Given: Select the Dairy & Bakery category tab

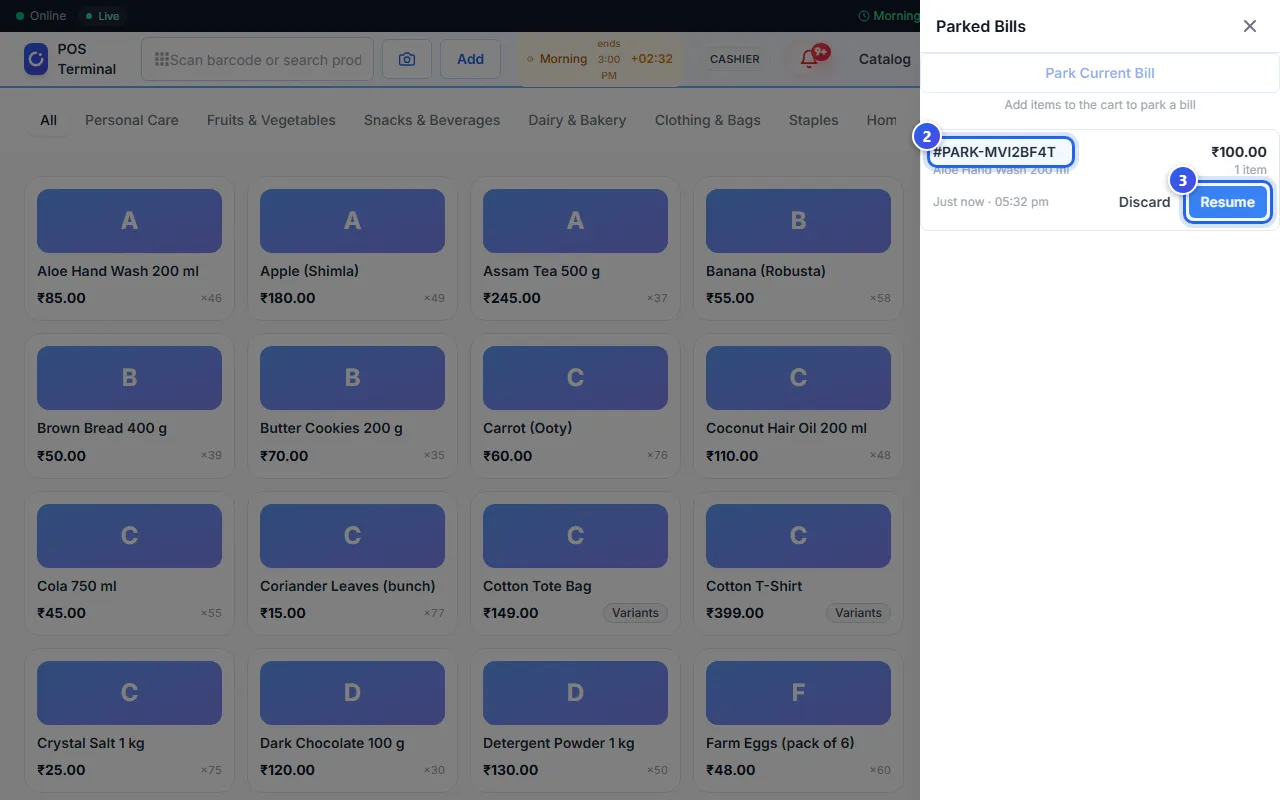Looking at the screenshot, I should pyautogui.click(x=577, y=120).
